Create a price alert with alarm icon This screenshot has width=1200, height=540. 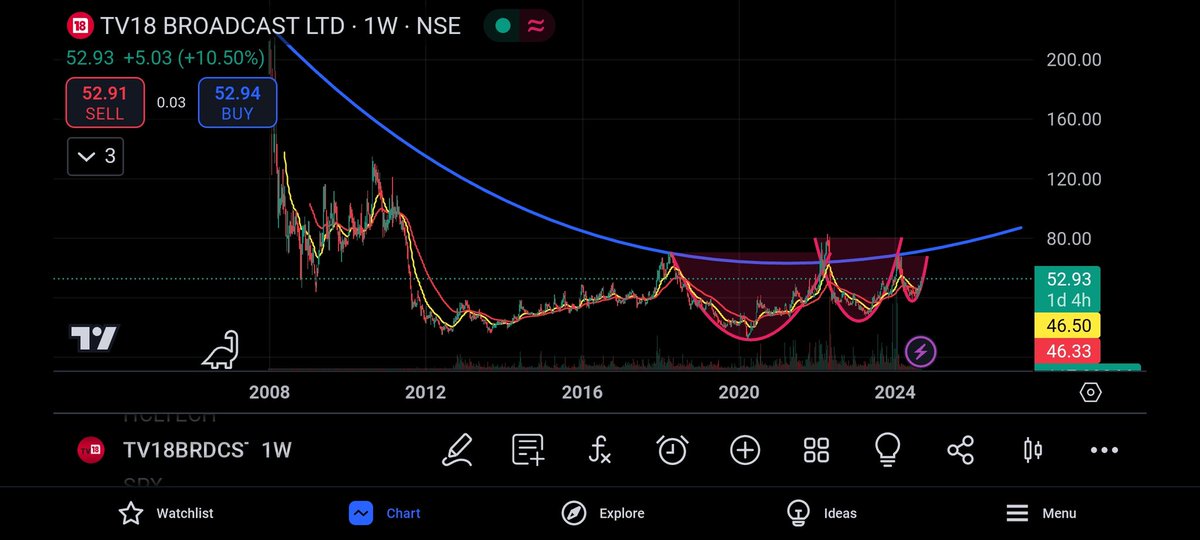(672, 450)
